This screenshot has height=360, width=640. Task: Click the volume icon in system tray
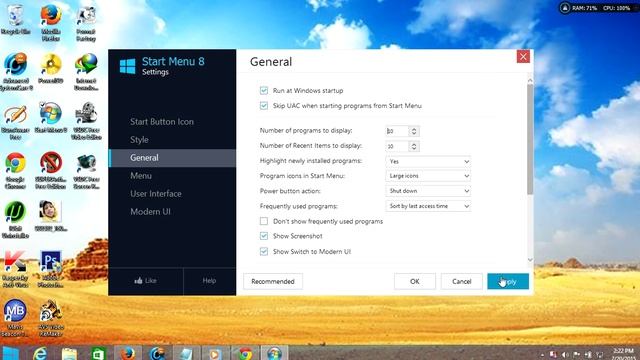(565, 355)
